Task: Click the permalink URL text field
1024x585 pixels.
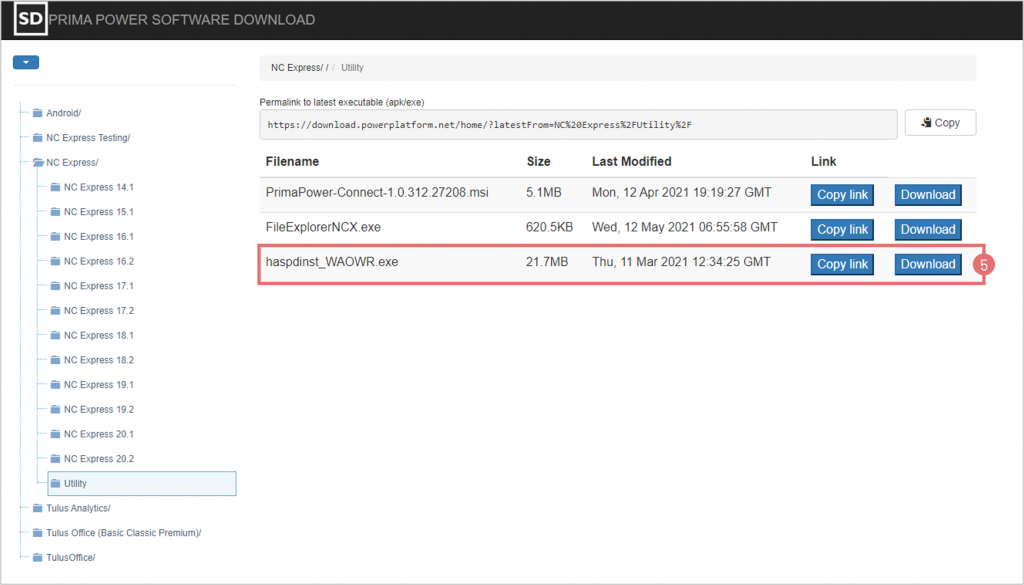Action: 577,125
